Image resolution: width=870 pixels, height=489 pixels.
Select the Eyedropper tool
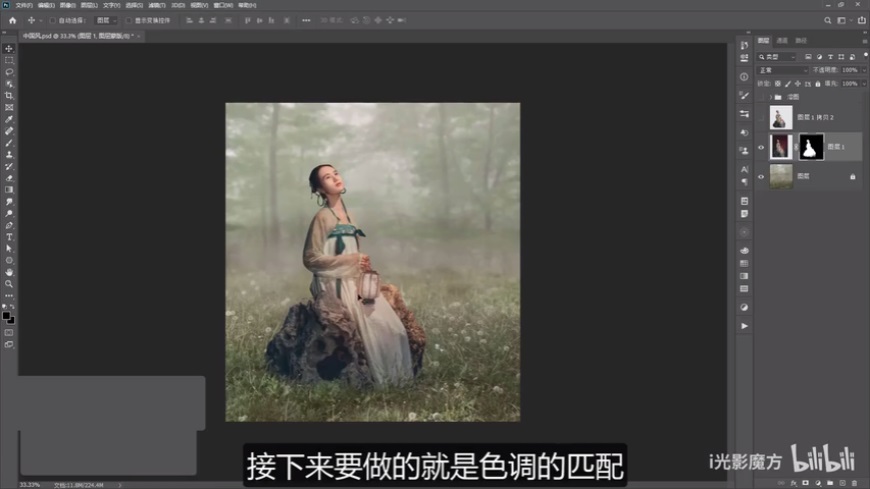[x=9, y=119]
